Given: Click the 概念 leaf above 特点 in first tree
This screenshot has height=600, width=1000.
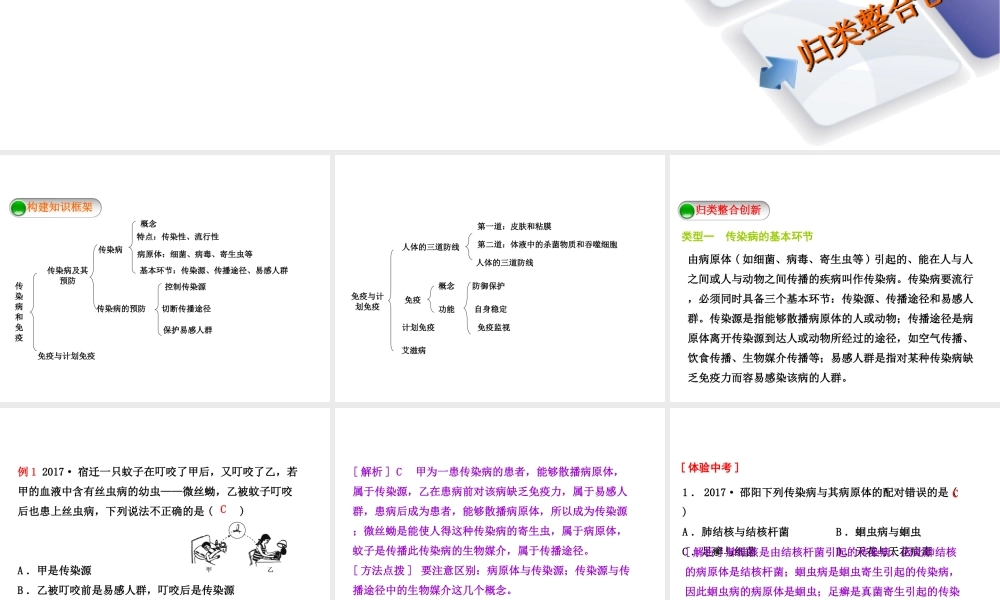Looking at the screenshot, I should (x=148, y=224).
